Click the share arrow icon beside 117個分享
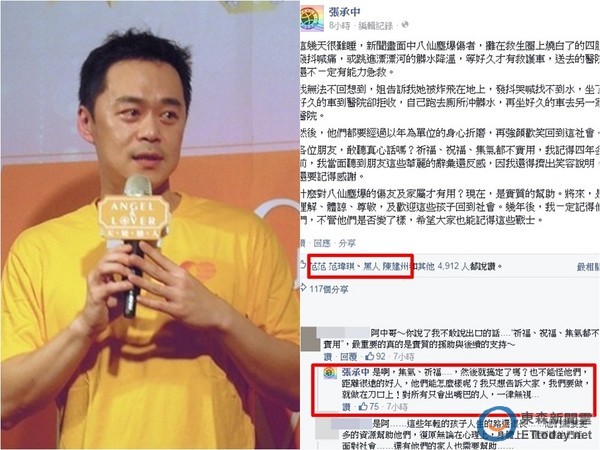Image resolution: width=600 pixels, height=450 pixels. [x=303, y=287]
